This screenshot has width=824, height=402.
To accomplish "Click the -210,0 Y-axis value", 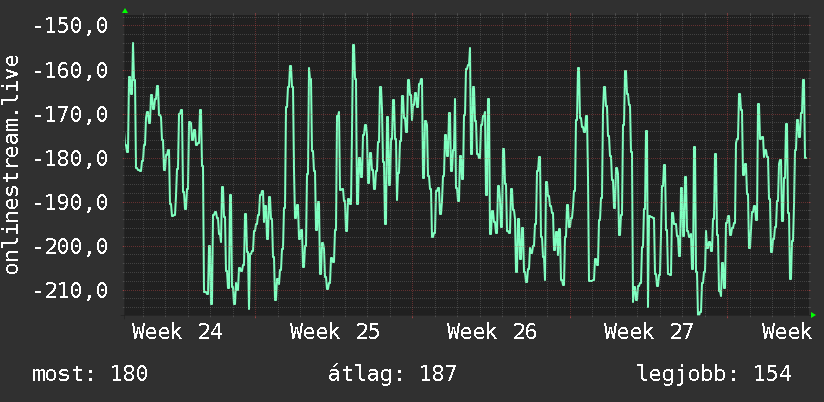I will pos(70,290).
